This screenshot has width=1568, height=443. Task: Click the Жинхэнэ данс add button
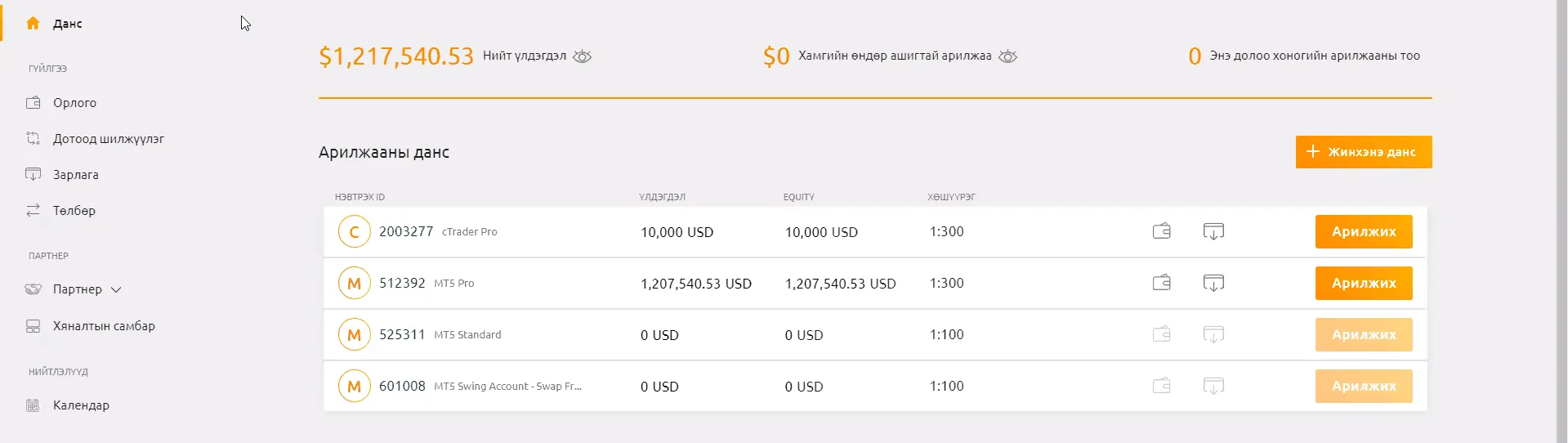click(1363, 152)
